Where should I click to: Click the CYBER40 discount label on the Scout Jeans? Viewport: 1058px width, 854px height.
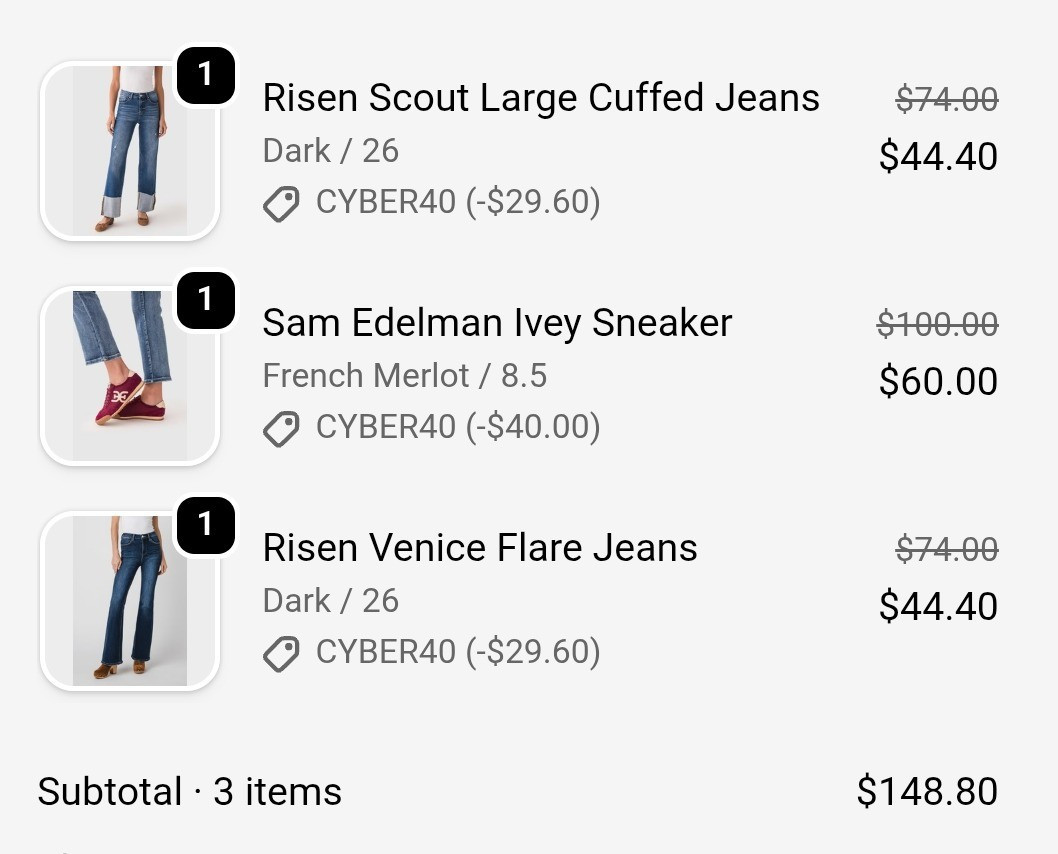[x=458, y=204]
